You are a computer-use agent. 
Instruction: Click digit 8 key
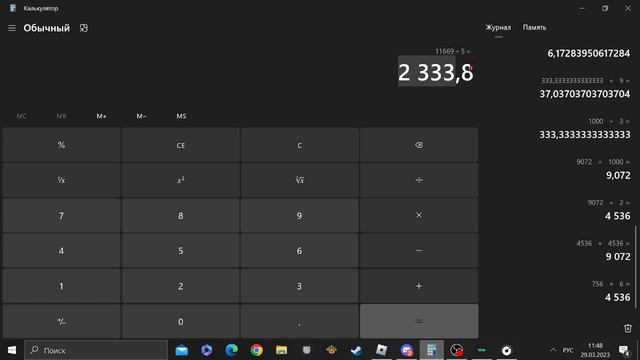[180, 215]
